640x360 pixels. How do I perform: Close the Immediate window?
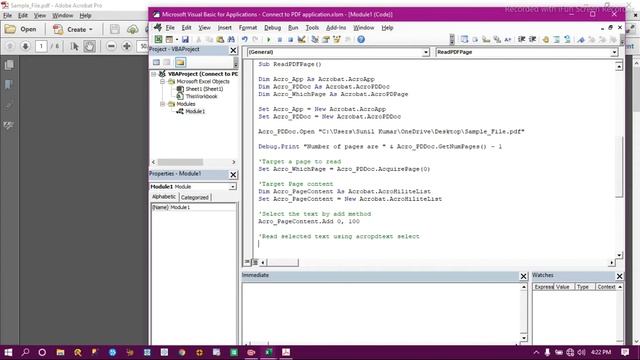point(523,276)
